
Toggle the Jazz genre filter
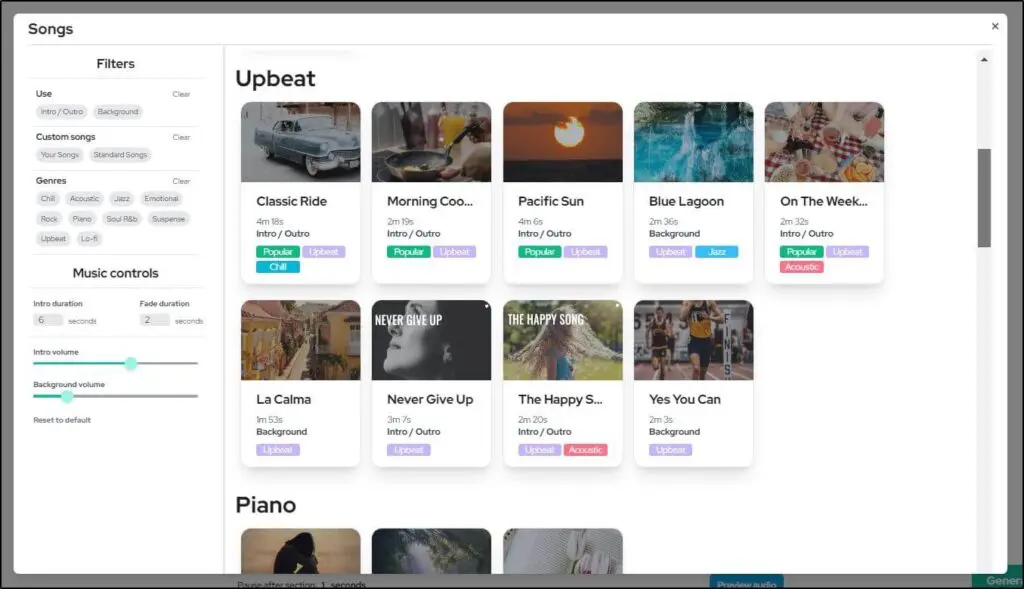[121, 198]
